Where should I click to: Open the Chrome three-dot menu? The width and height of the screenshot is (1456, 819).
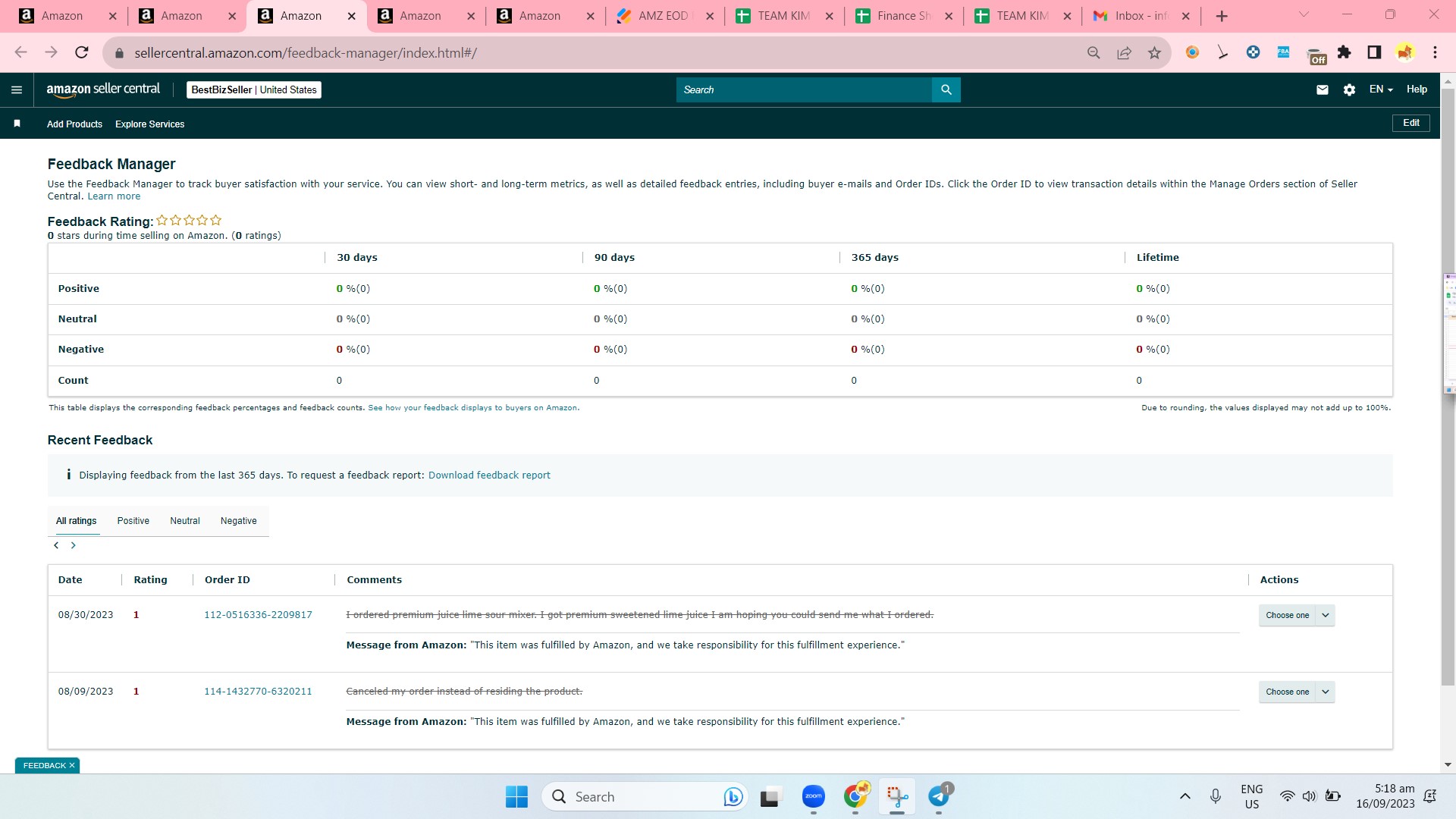[1435, 52]
